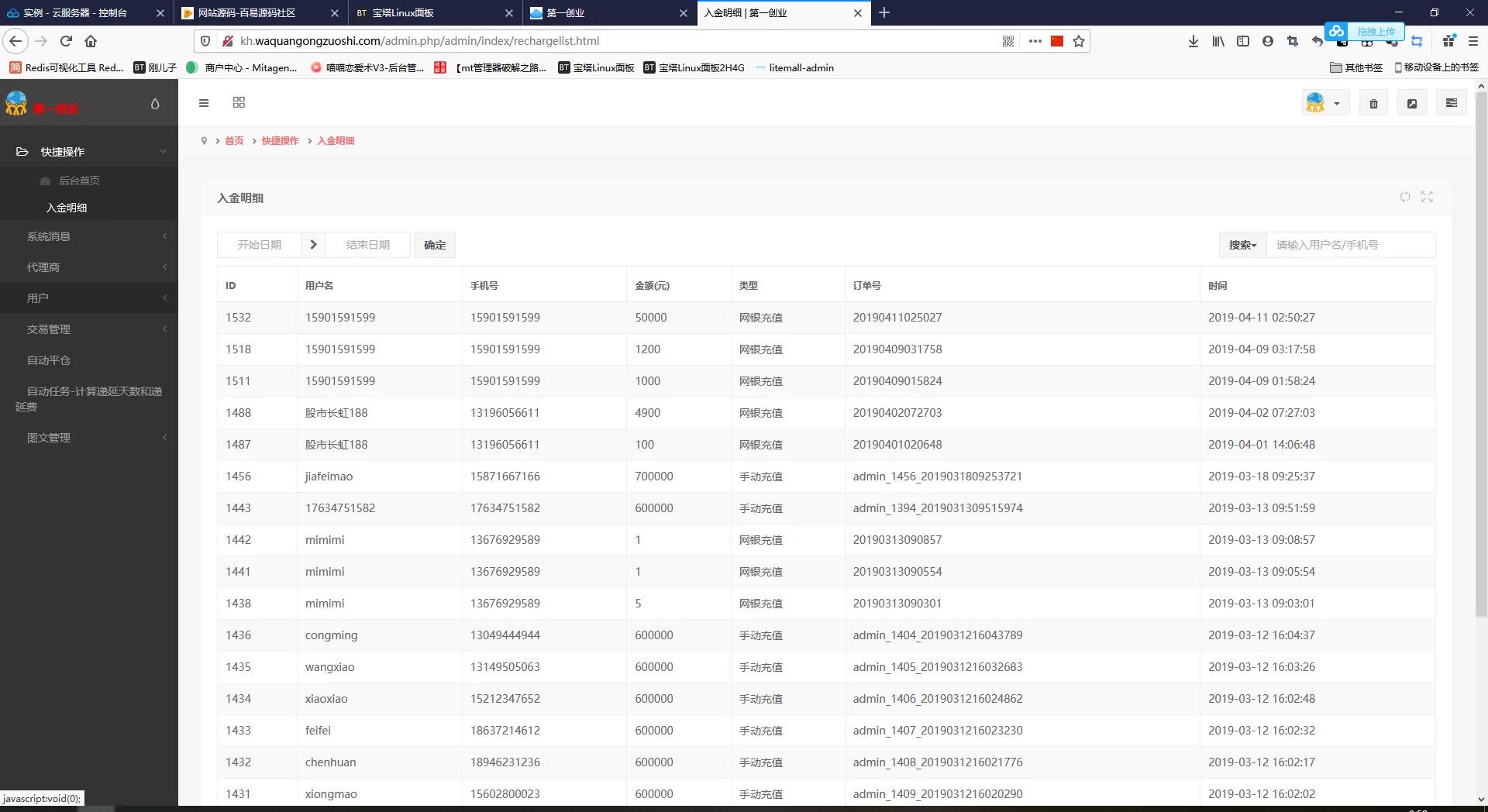The width and height of the screenshot is (1488, 812).
Task: Open the admin avatar dropdown in the header
Action: click(1324, 102)
